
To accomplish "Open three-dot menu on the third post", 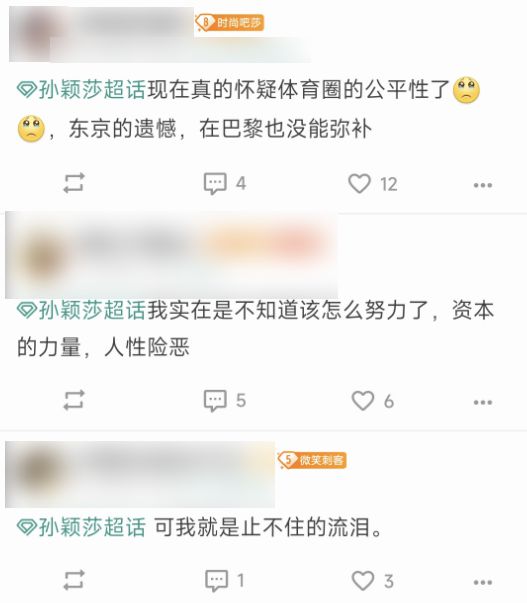I will click(x=483, y=582).
